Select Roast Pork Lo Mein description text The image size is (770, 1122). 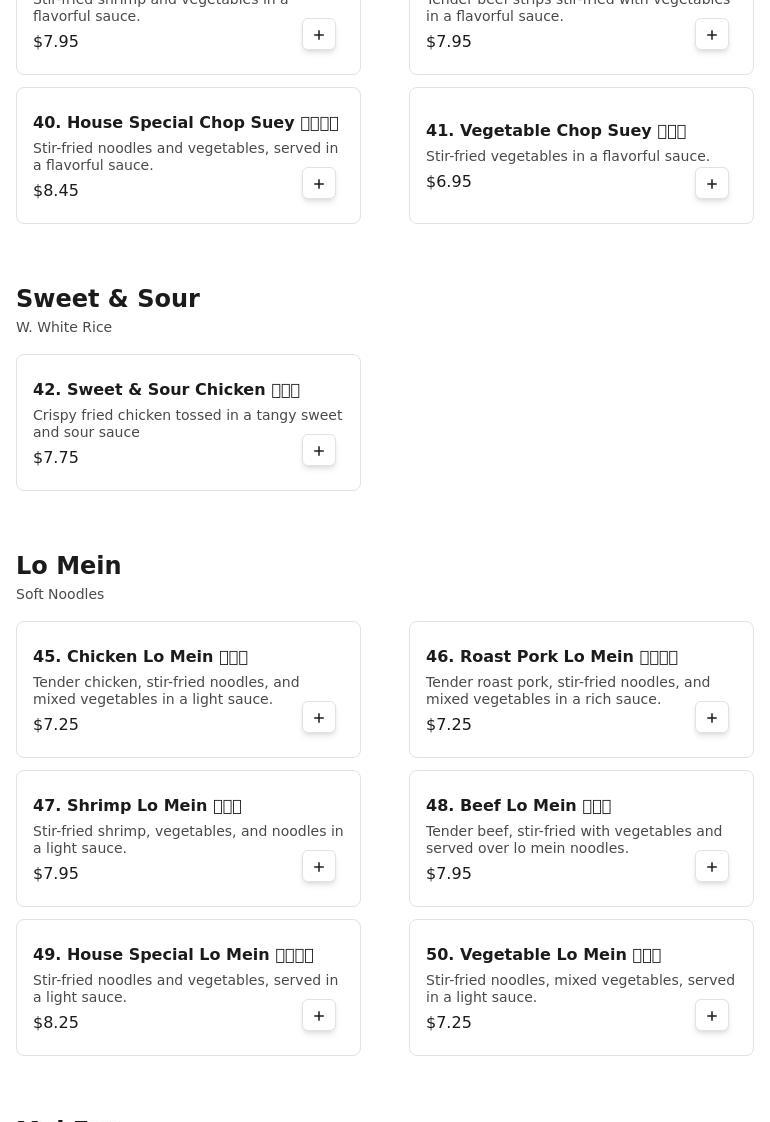pyautogui.click(x=567, y=691)
